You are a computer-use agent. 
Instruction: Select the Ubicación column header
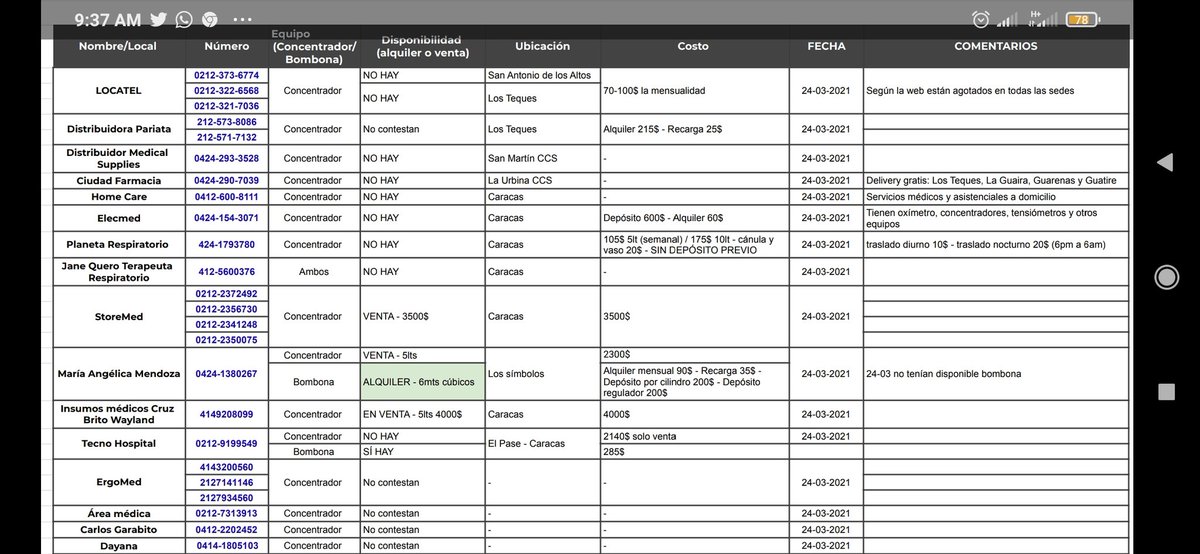point(542,46)
